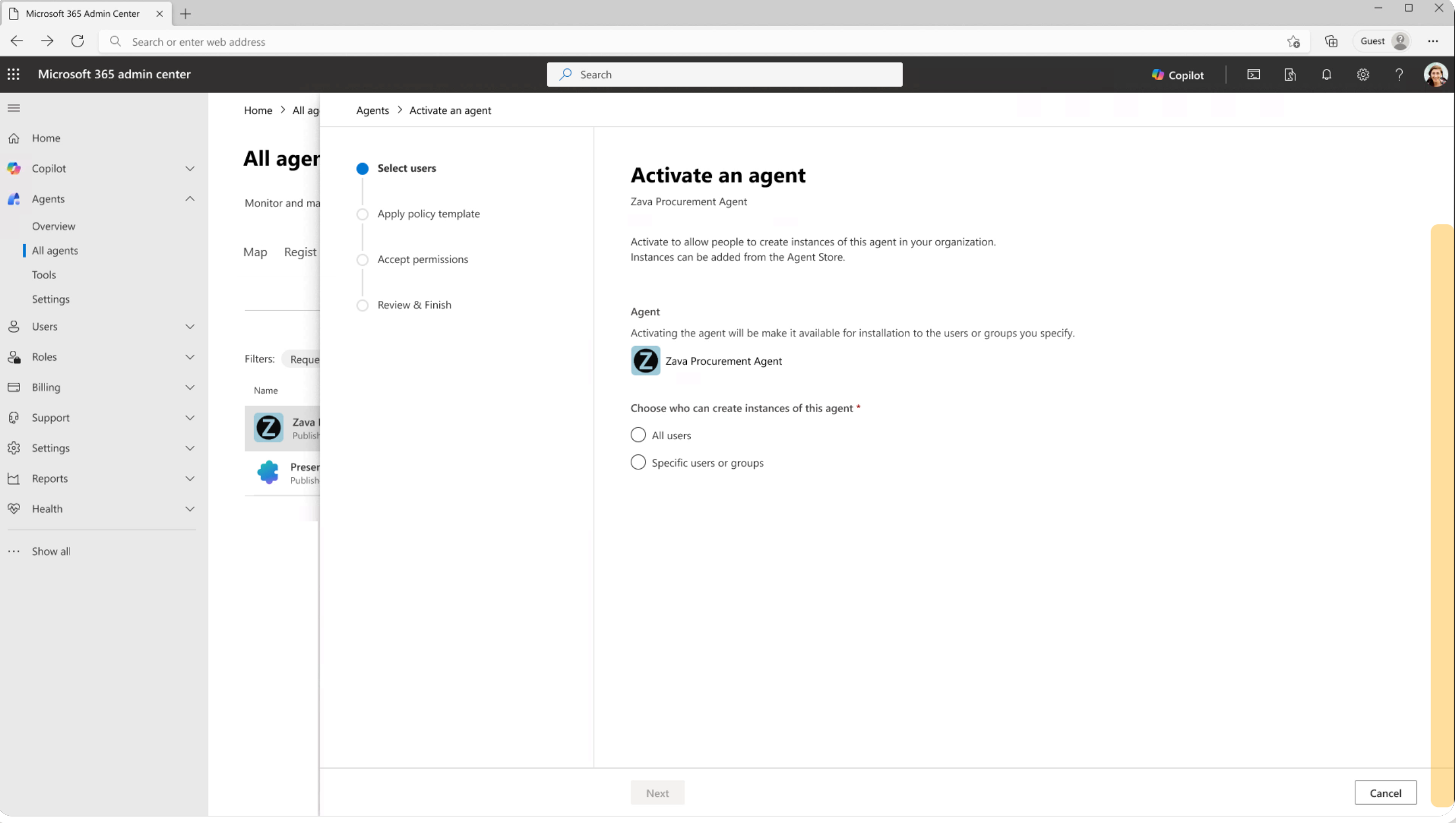
Task: Select Specific users or groups radio option
Action: [637, 462]
